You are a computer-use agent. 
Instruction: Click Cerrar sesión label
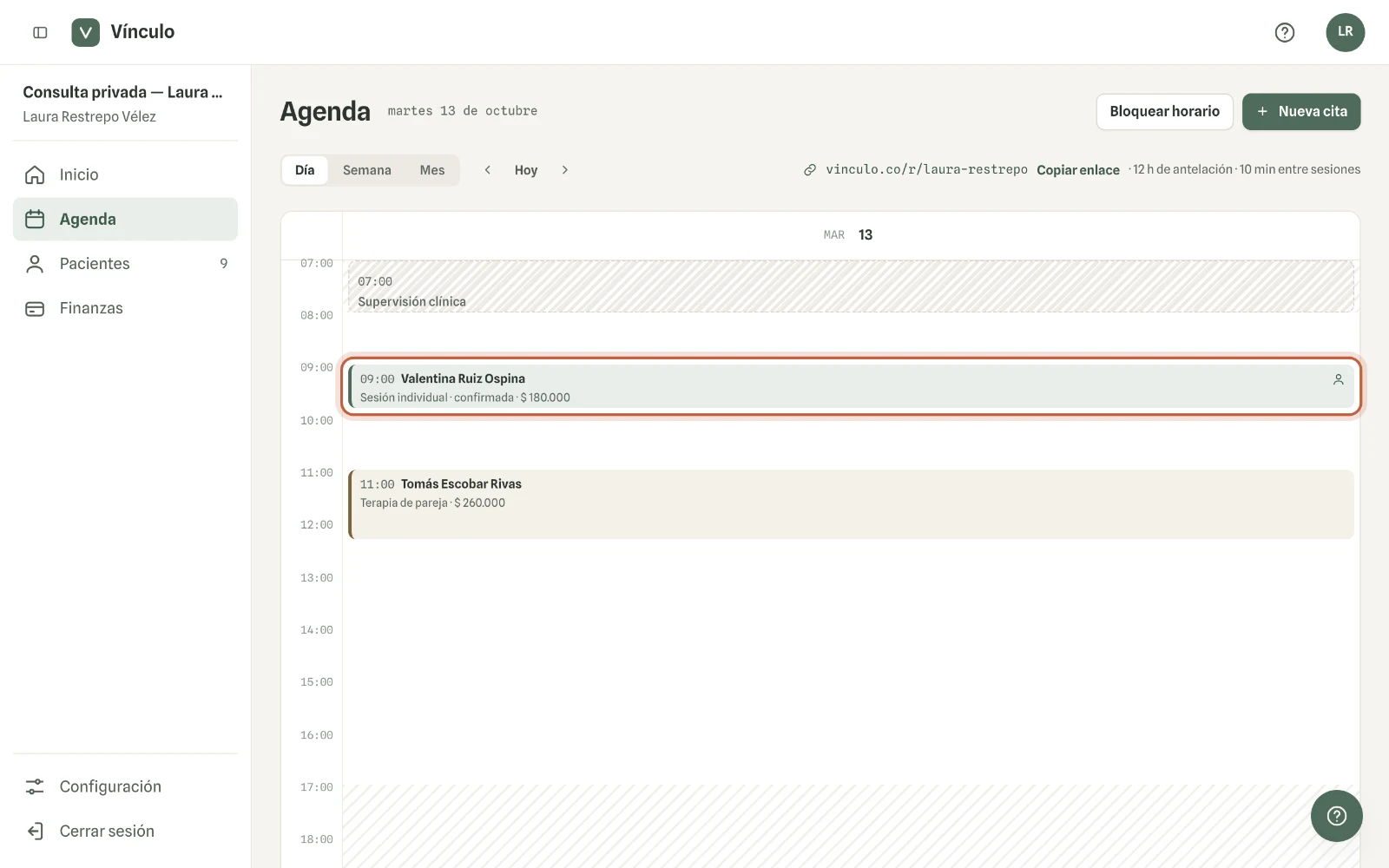pyautogui.click(x=107, y=831)
